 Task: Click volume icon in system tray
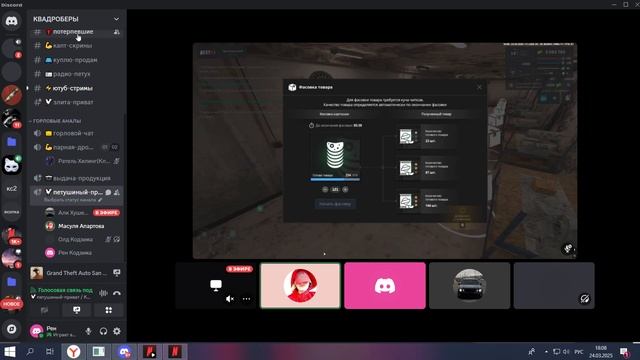566,351
